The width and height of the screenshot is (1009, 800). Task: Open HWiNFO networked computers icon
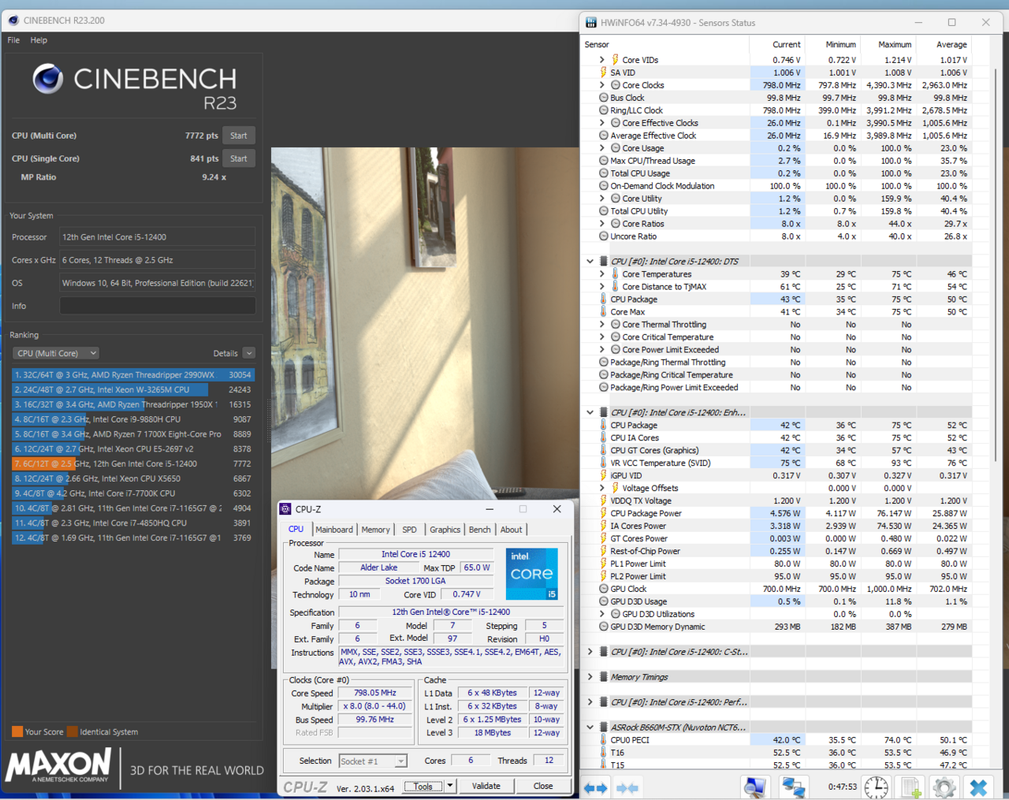(793, 786)
